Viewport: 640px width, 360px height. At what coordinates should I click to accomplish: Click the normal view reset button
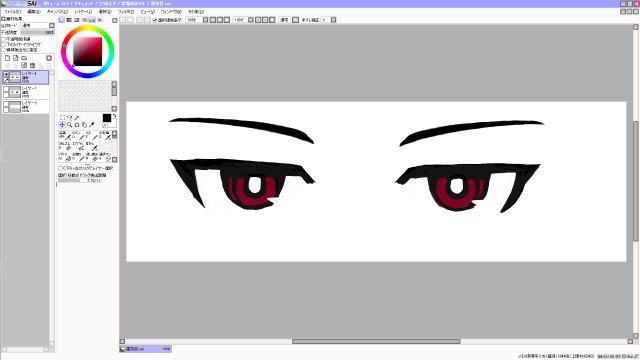[x=284, y=20]
